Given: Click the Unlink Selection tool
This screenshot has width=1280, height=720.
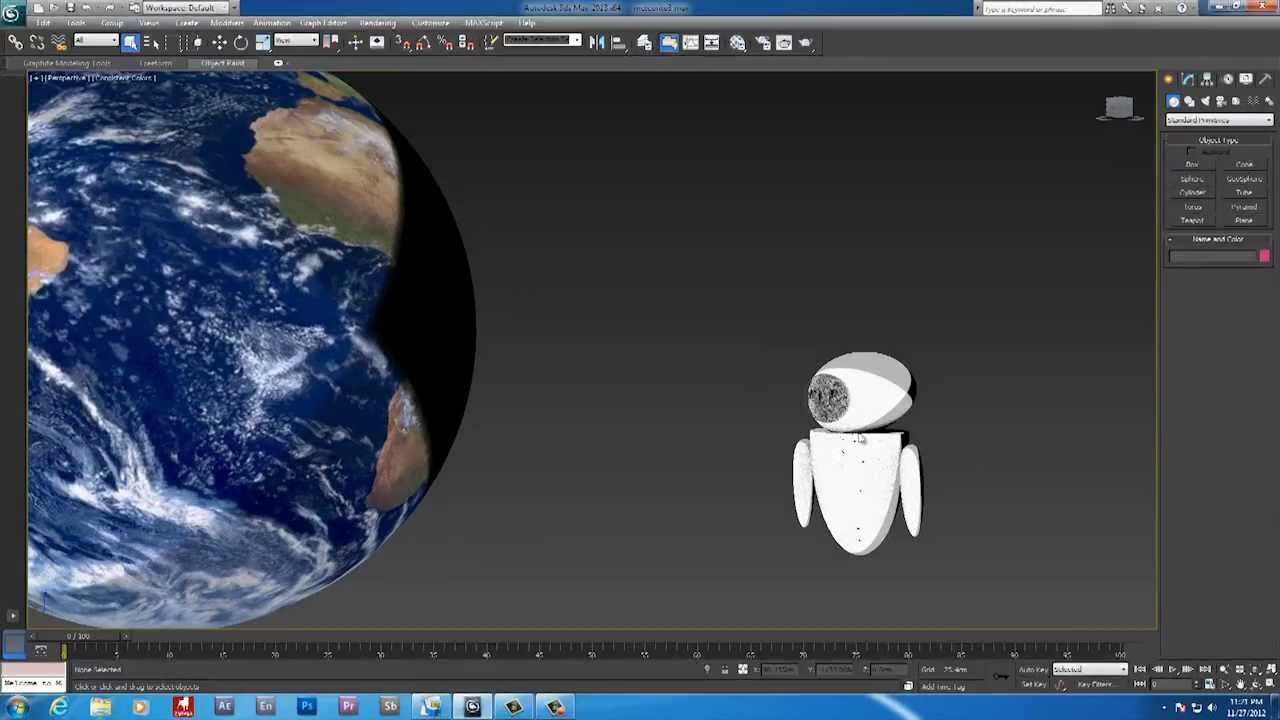Looking at the screenshot, I should [37, 42].
